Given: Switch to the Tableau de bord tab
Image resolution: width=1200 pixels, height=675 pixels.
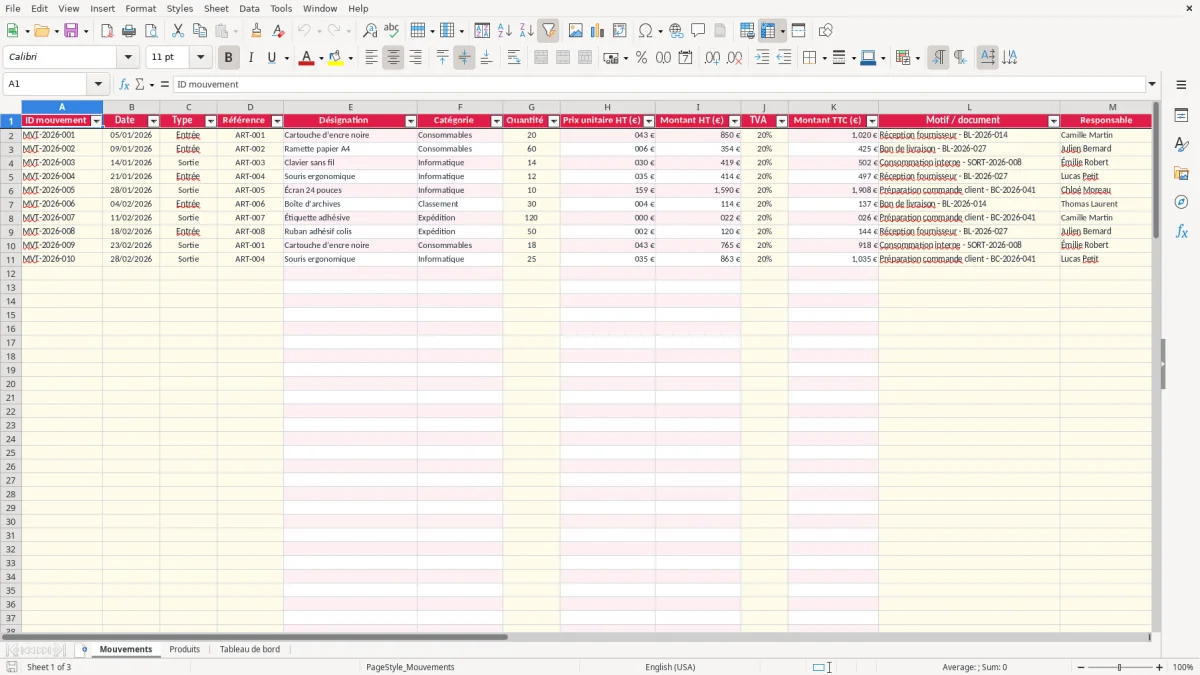Looking at the screenshot, I should point(250,650).
